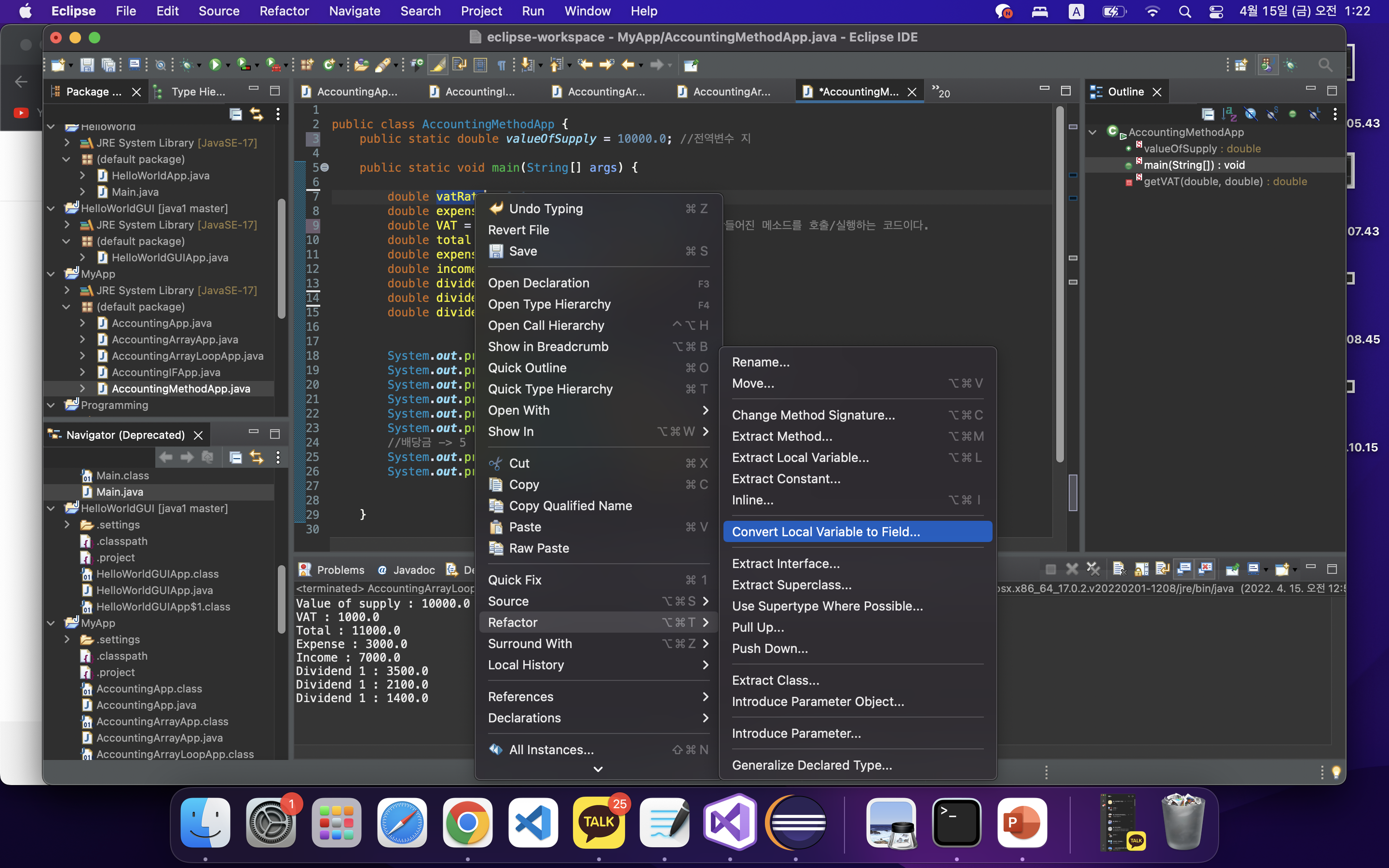Click the Save All toolbar icon
This screenshot has height=868, width=1389.
pyautogui.click(x=108, y=65)
